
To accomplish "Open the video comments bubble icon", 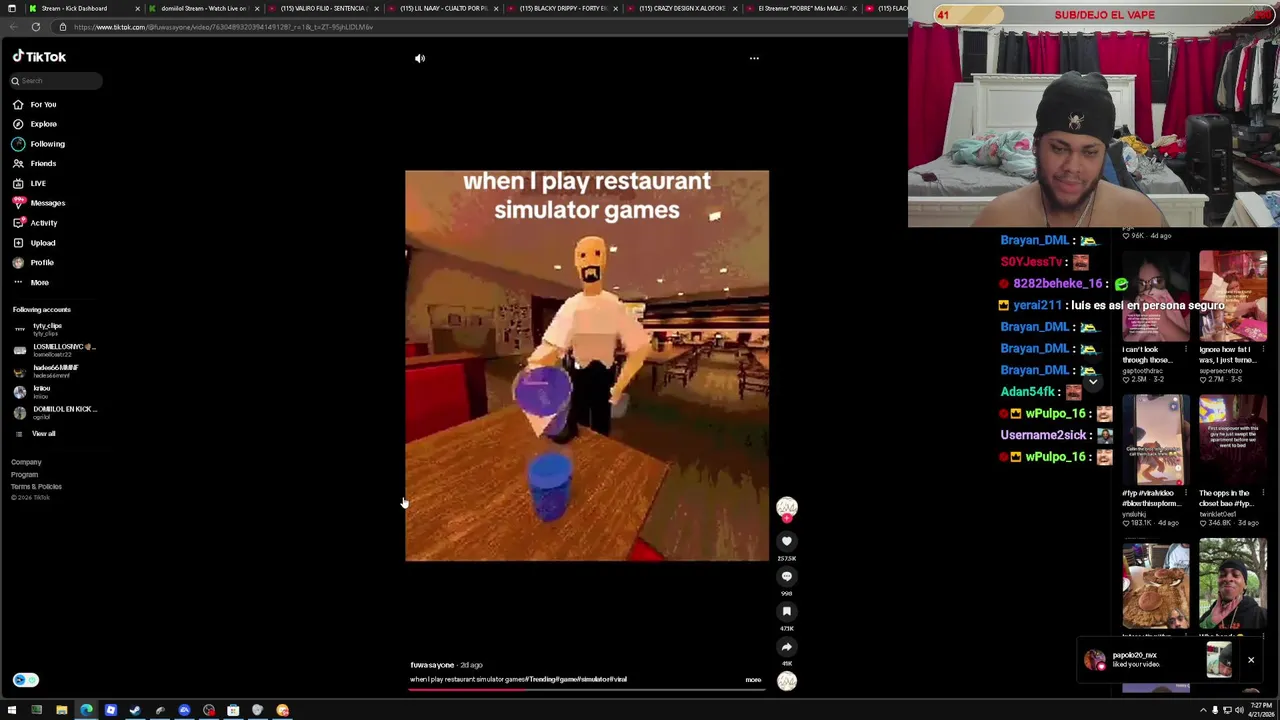I will tap(787, 576).
